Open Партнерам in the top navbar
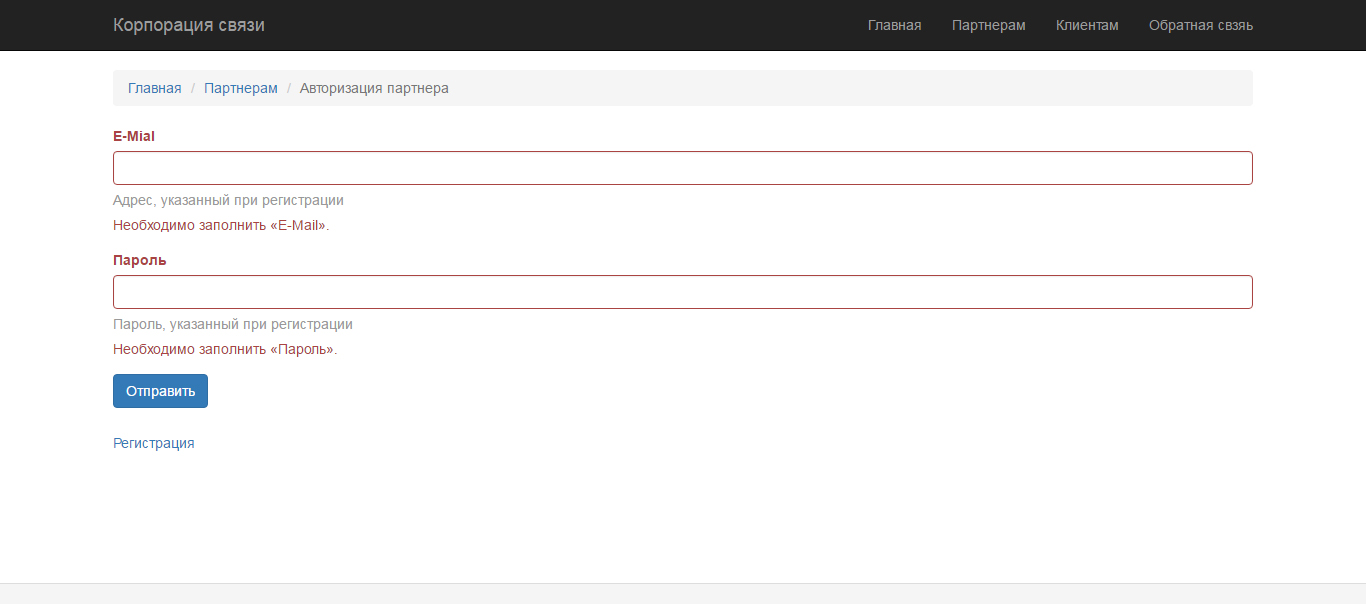This screenshot has height=604, width=1366. tap(988, 25)
